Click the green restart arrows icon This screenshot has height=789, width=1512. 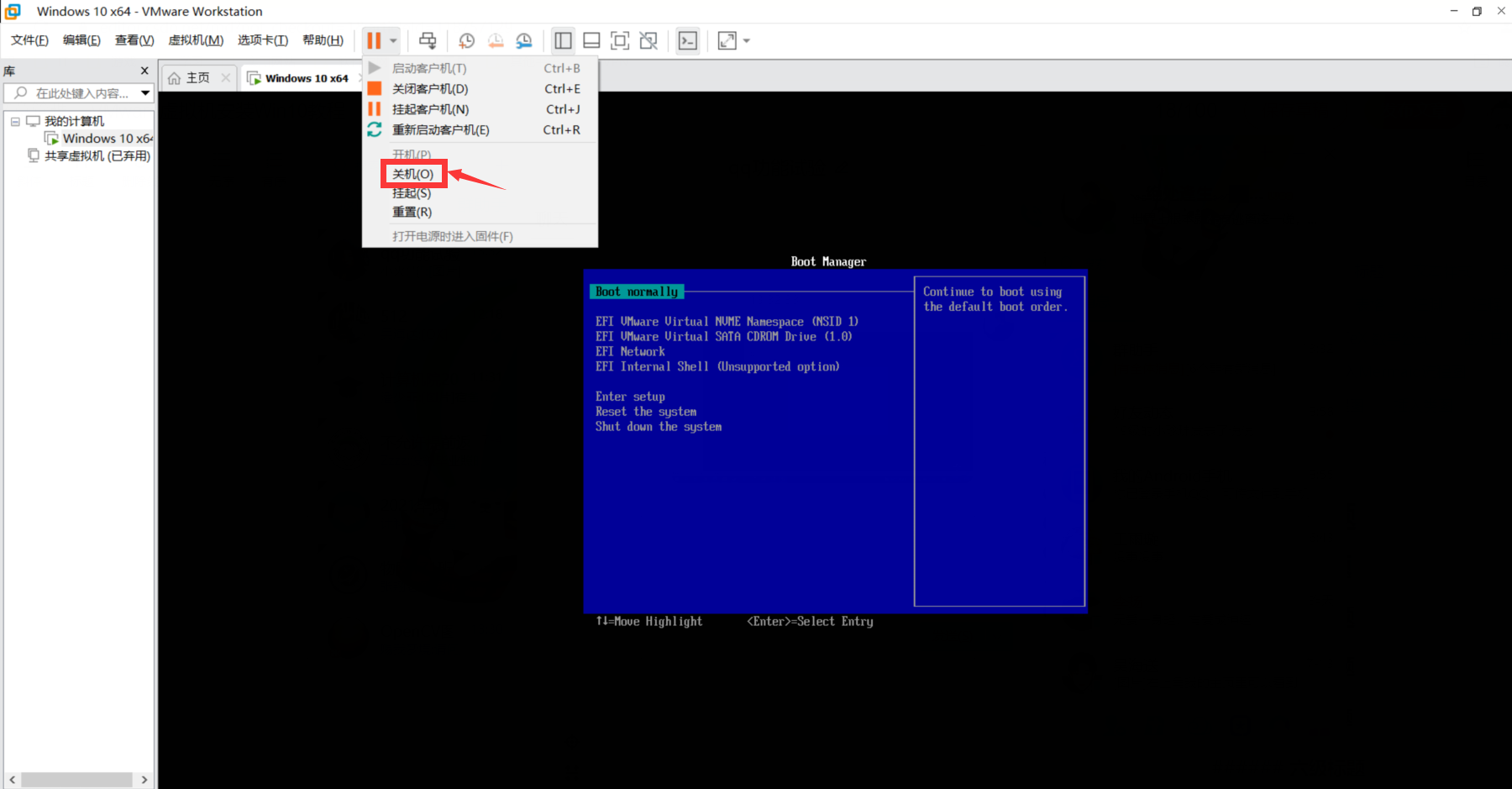(375, 129)
